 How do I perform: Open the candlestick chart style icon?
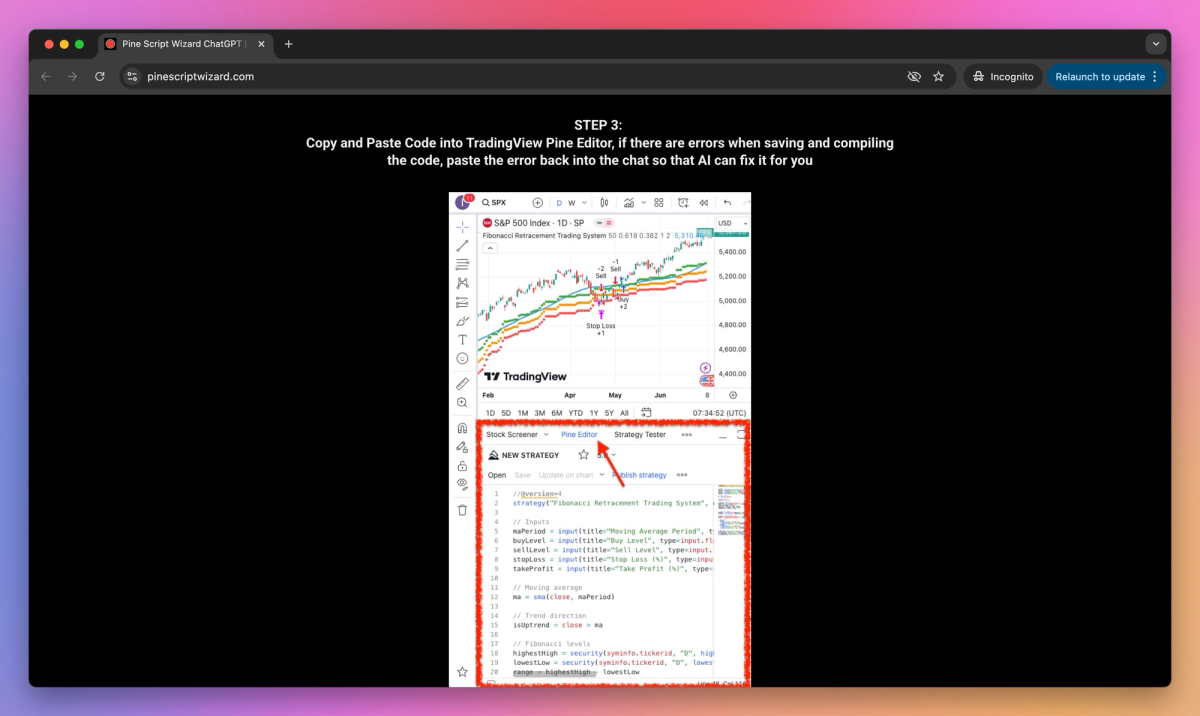(x=604, y=202)
